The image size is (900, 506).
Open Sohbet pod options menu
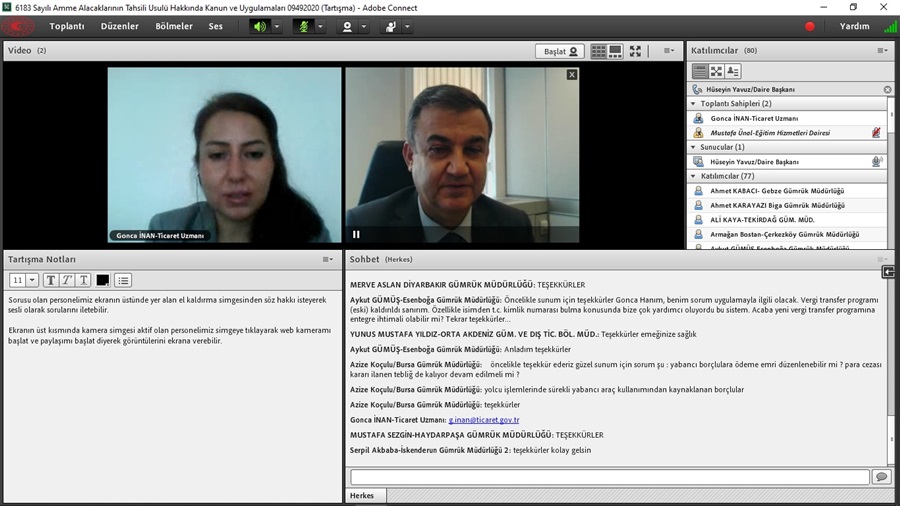[x=882, y=259]
